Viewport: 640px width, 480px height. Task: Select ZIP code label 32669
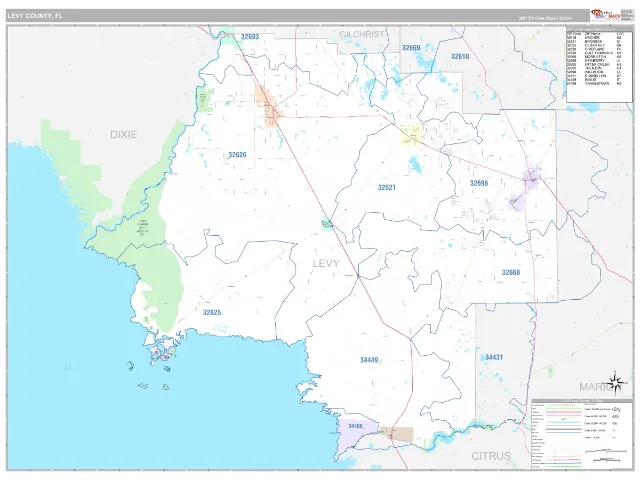click(x=411, y=48)
